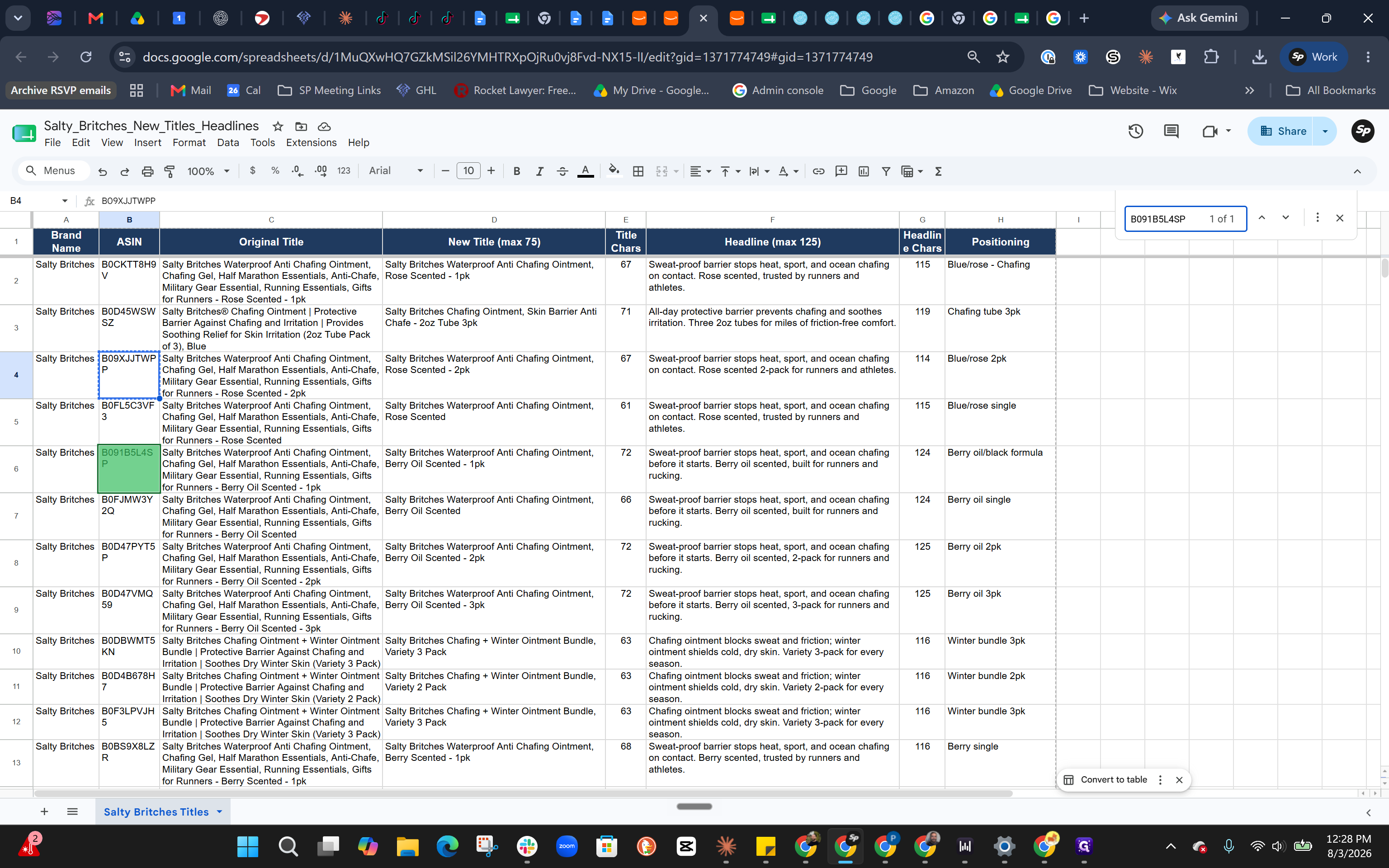Close the find box
Image resolution: width=1389 pixels, height=868 pixels.
1340,218
